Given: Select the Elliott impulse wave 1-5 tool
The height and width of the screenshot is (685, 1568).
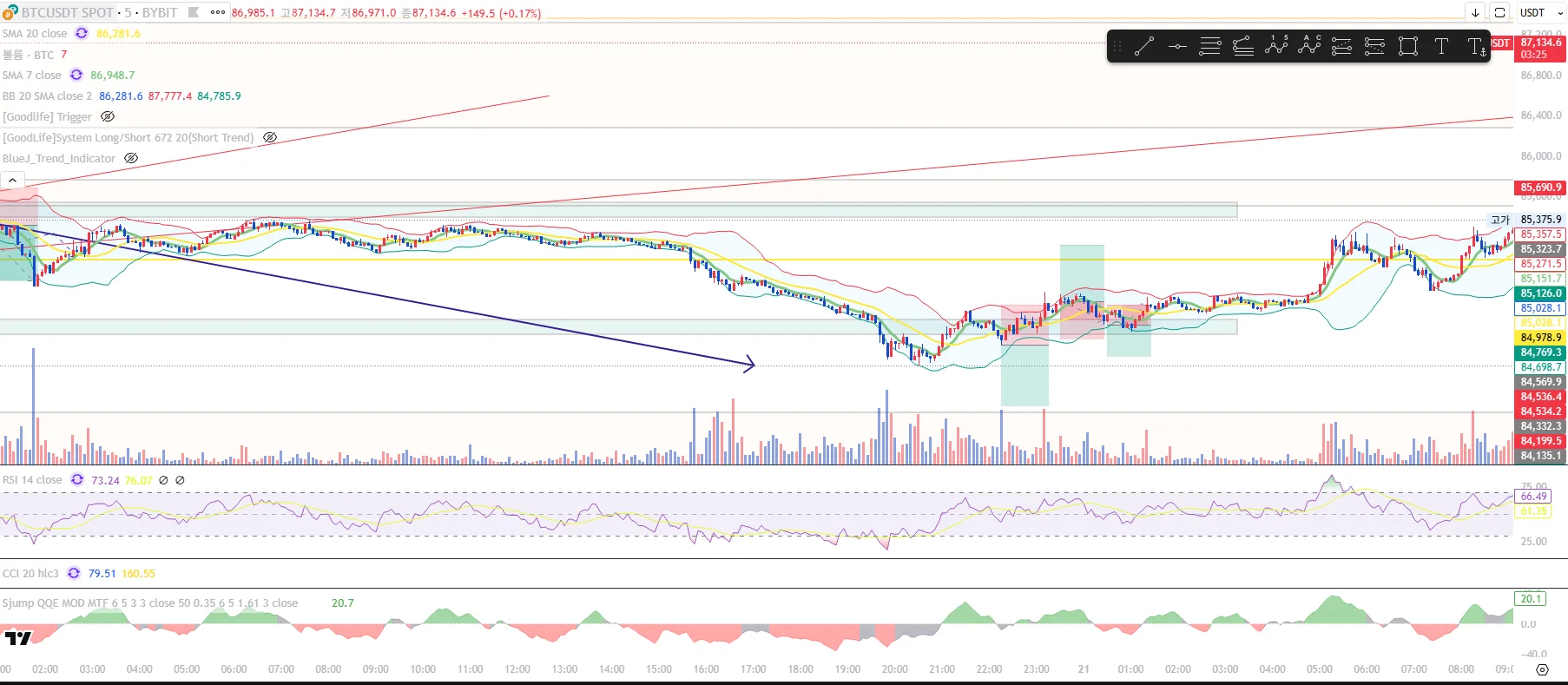Looking at the screenshot, I should click(x=1276, y=46).
